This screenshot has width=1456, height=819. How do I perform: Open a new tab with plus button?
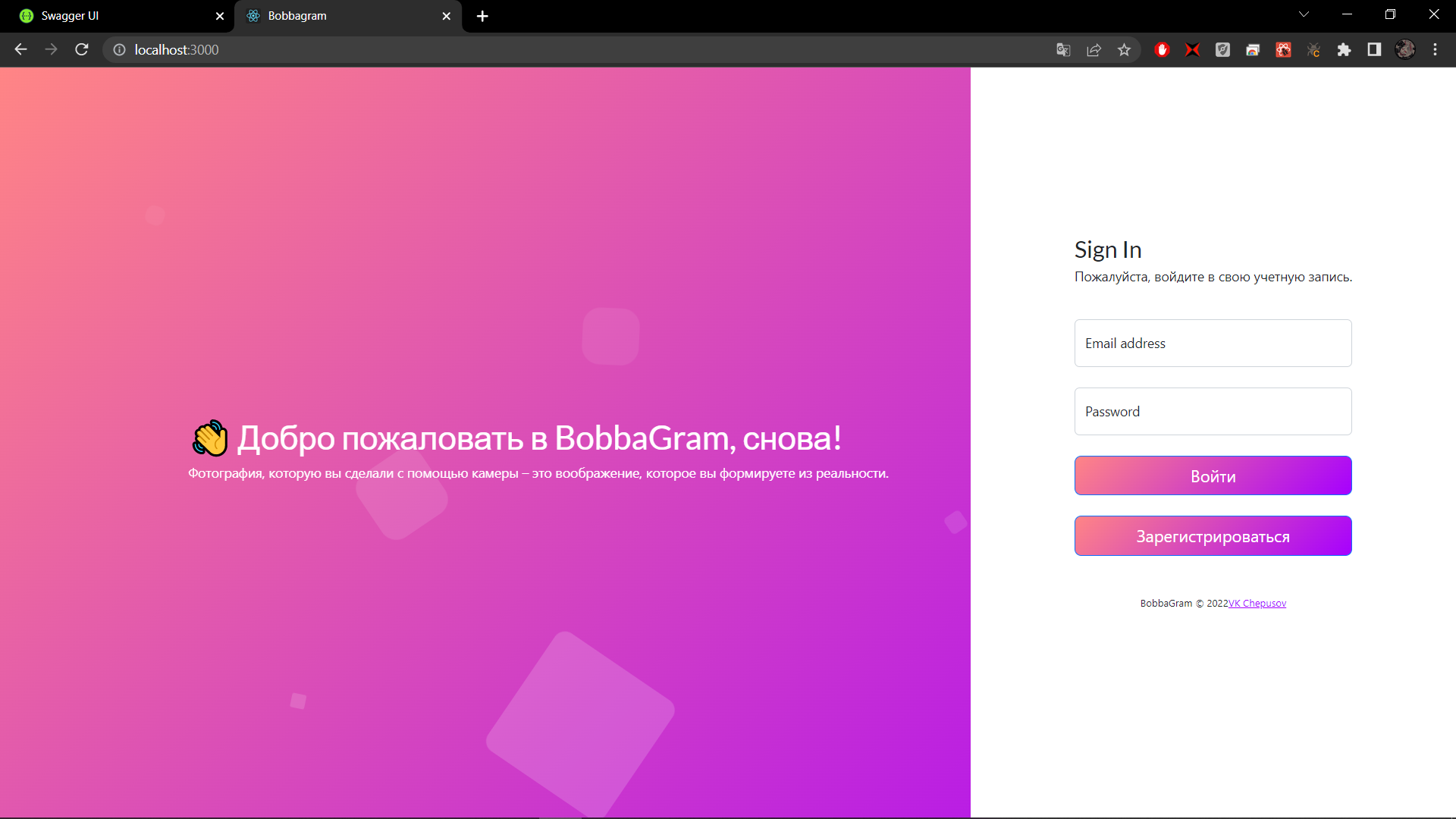pyautogui.click(x=482, y=16)
